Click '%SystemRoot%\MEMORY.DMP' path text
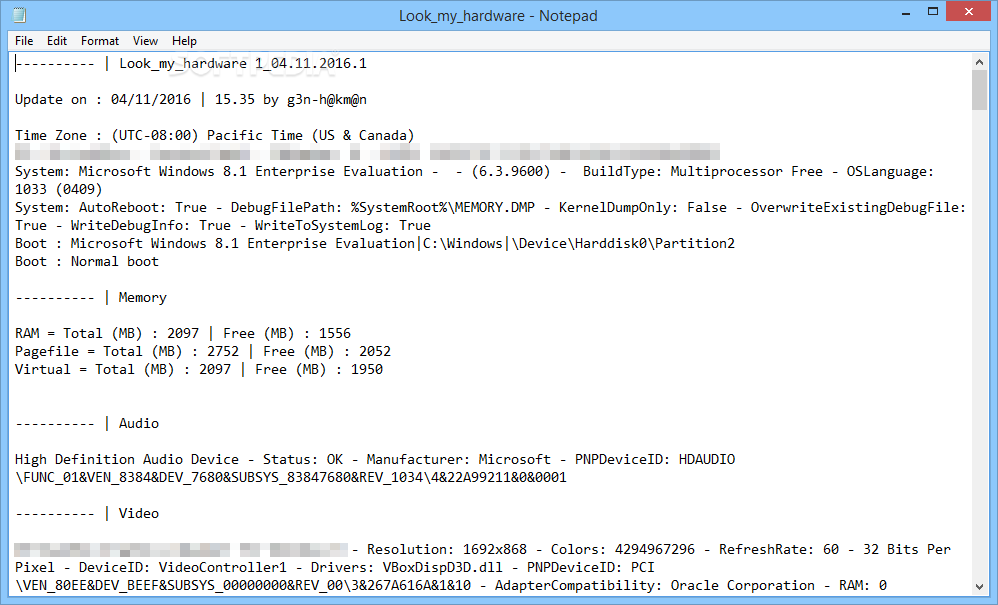Screen dimensions: 998x605 [442, 207]
